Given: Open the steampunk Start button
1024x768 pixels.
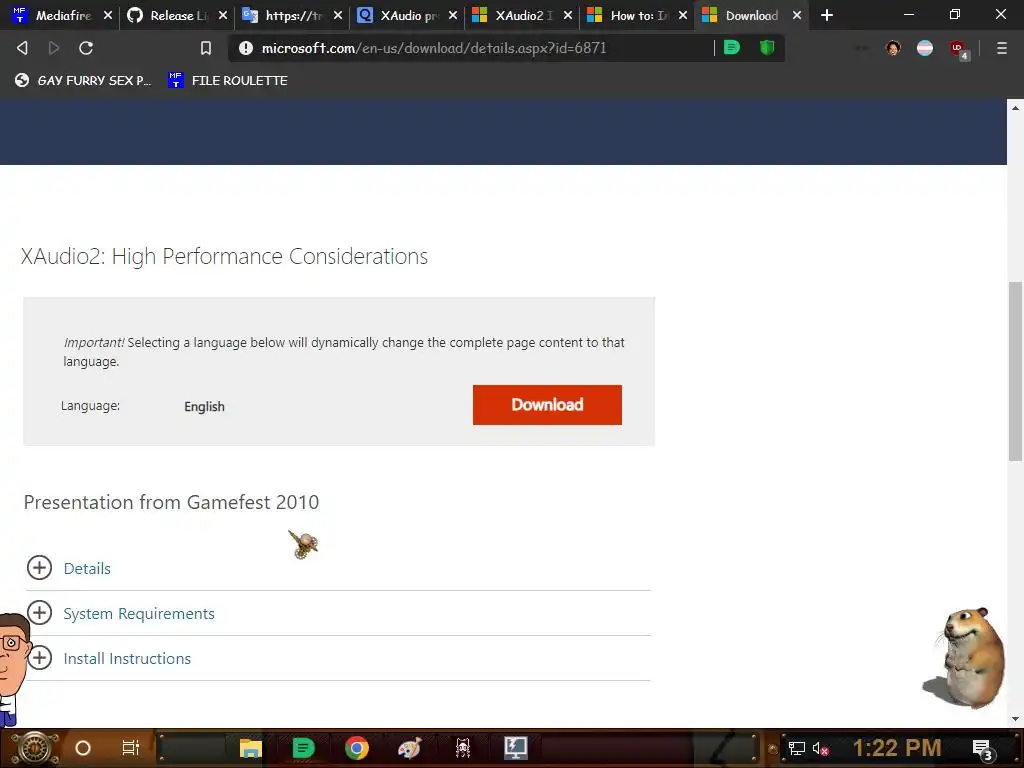Looking at the screenshot, I should point(34,748).
